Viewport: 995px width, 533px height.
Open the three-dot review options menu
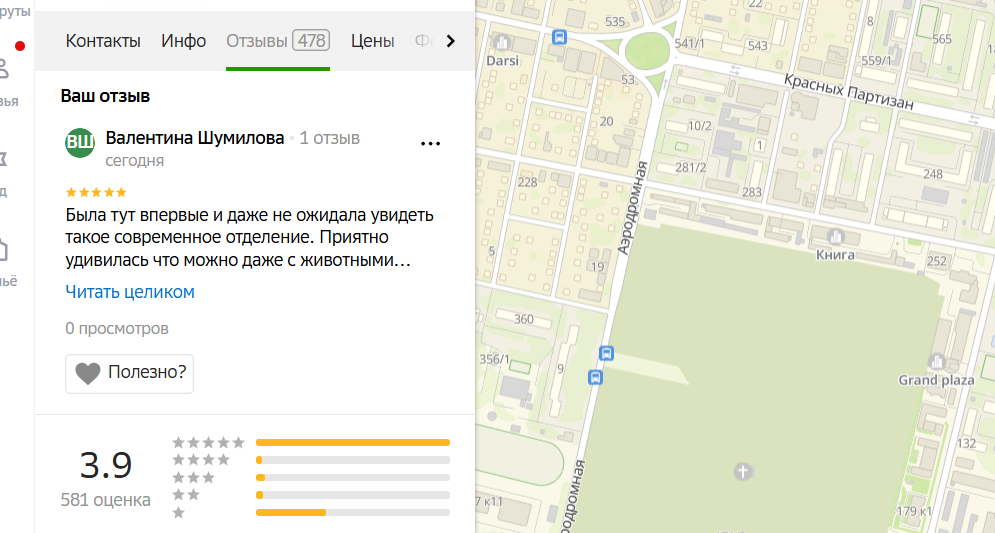click(x=430, y=144)
